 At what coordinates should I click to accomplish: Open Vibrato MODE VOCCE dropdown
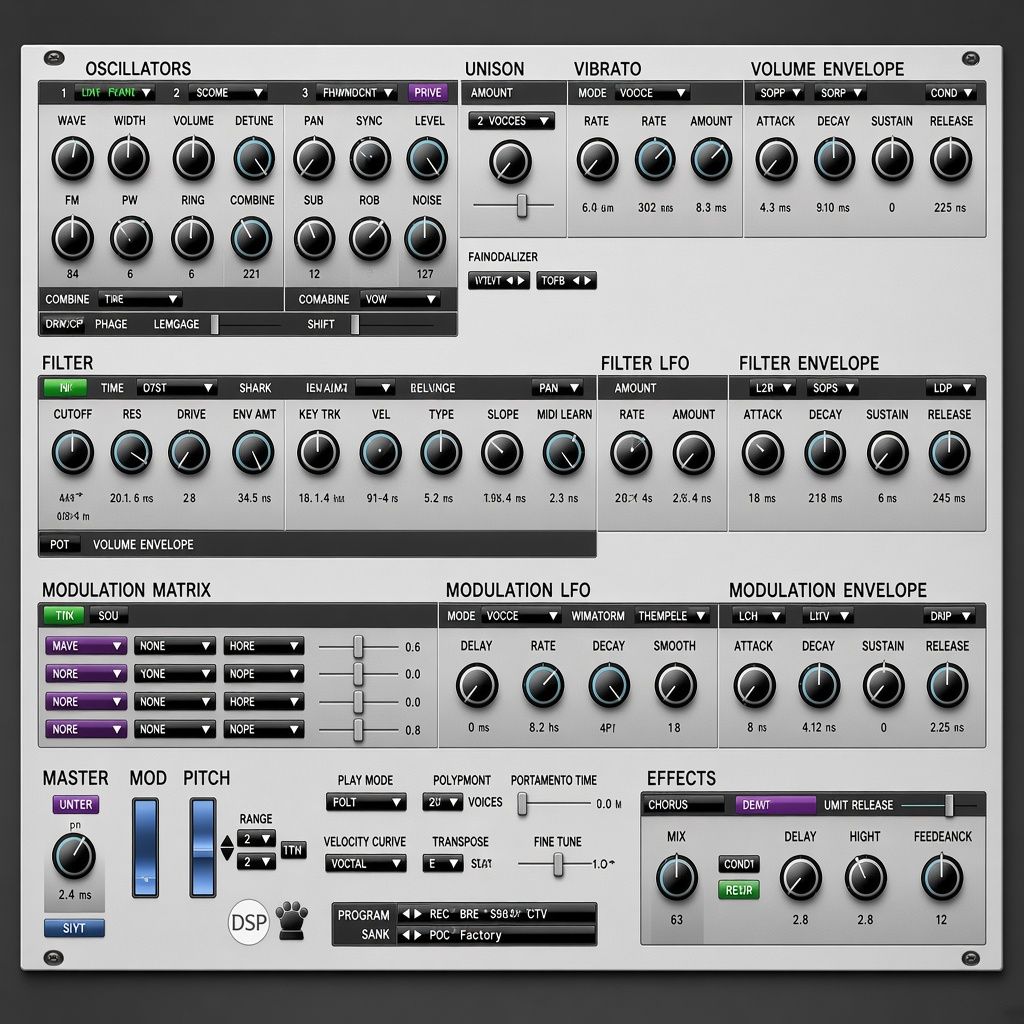pos(652,93)
